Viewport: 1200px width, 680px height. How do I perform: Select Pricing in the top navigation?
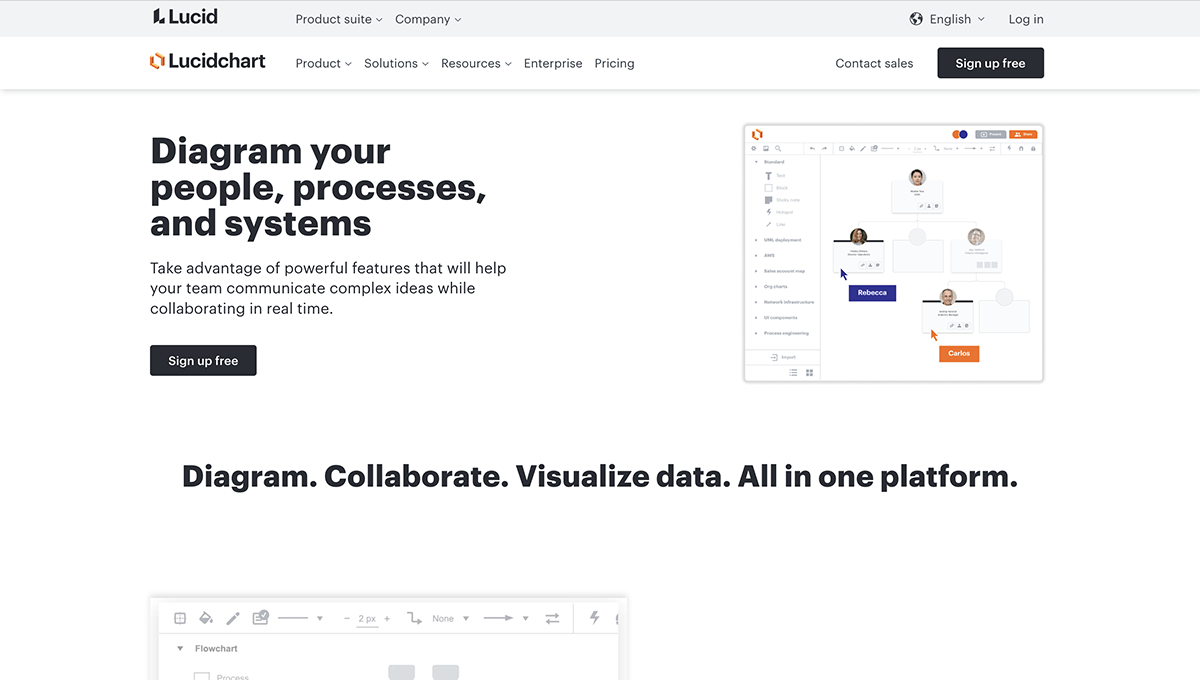pos(614,63)
